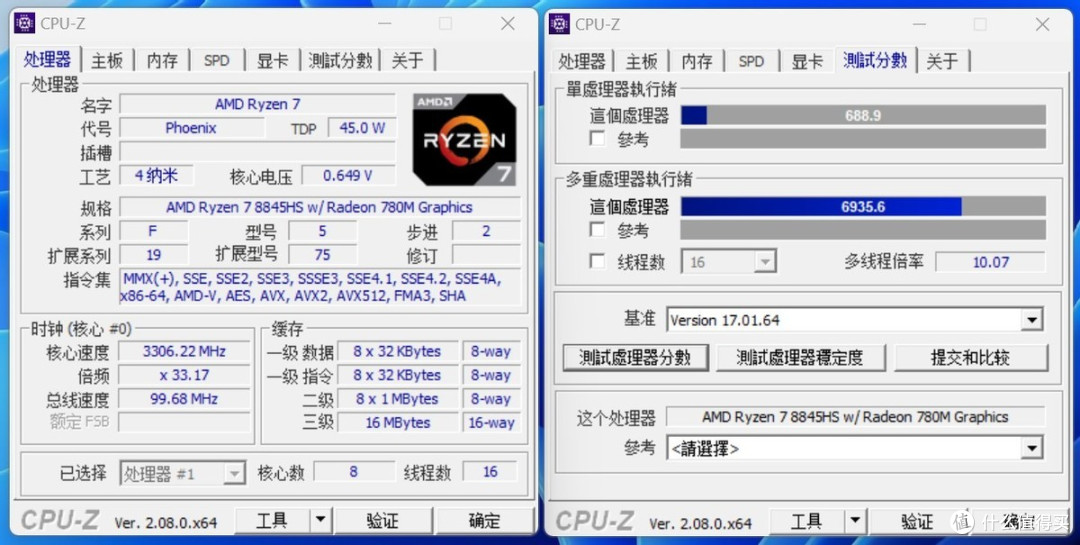
Task: Click the 验证 button in right window
Action: (917, 522)
